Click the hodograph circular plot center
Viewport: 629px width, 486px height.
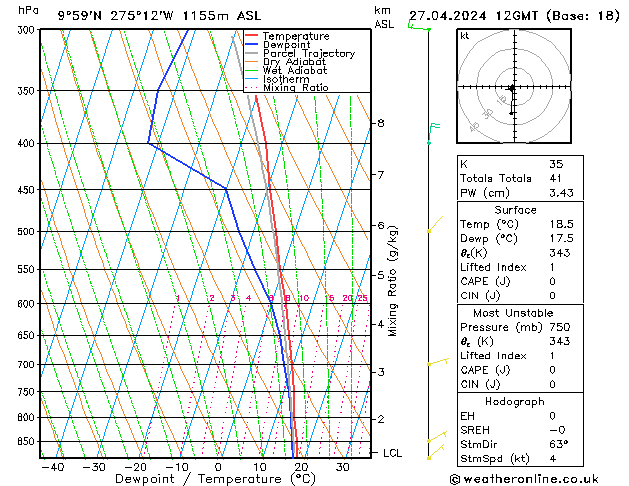514,87
